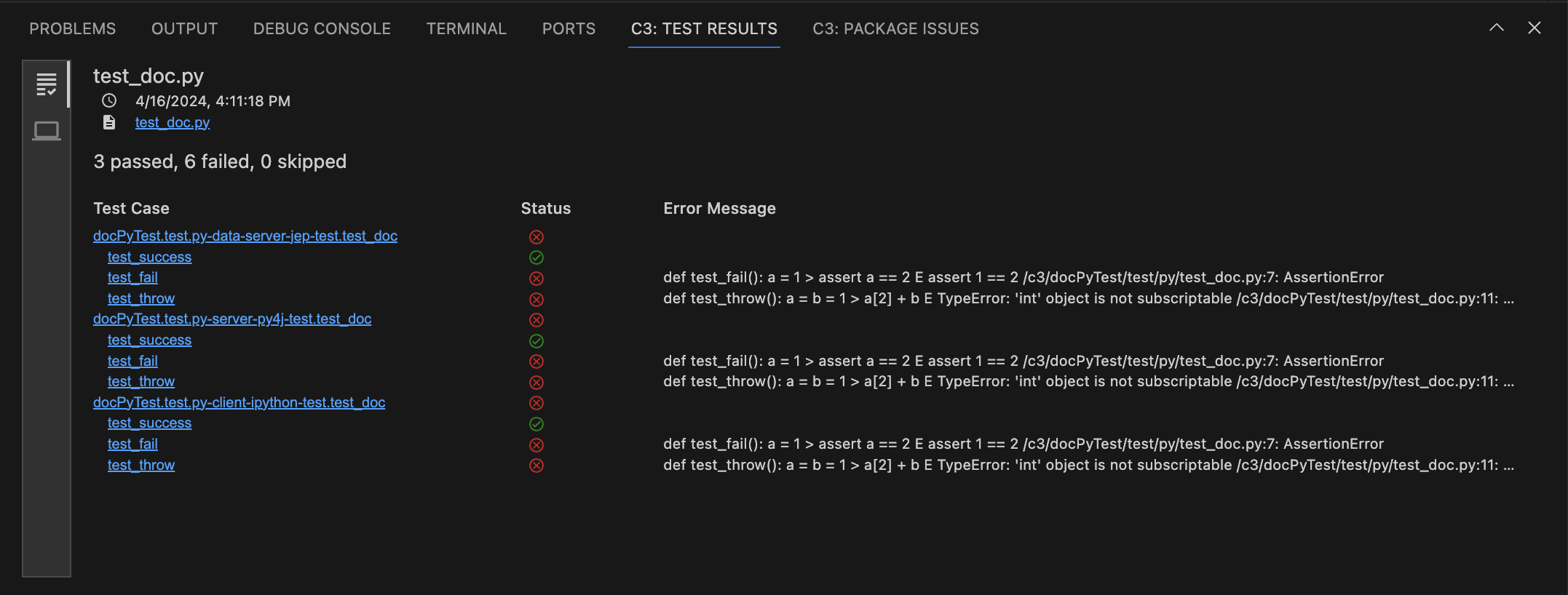Open the C3: Package Issues tab
Viewport: 1568px width, 595px height.
pos(895,28)
